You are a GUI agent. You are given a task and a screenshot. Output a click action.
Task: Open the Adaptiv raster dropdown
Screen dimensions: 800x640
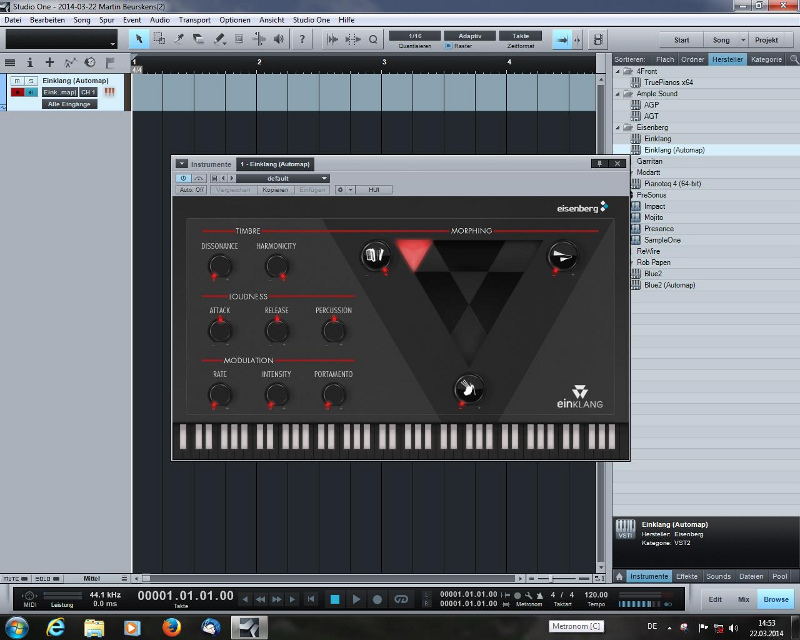tap(469, 36)
